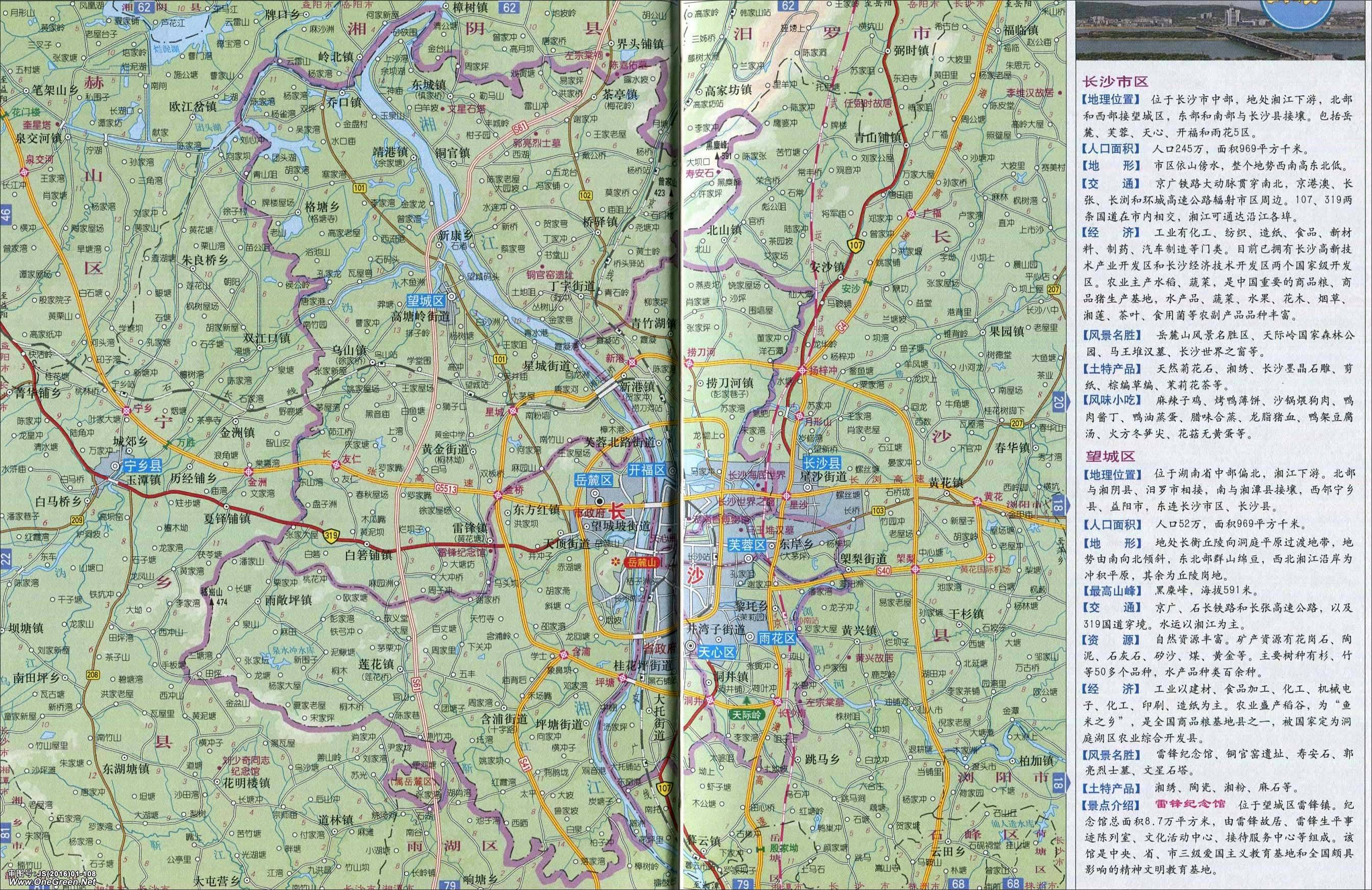Click the blue page tab 46 on left edge
Screen dimensions: 1372x890
click(x=5, y=215)
